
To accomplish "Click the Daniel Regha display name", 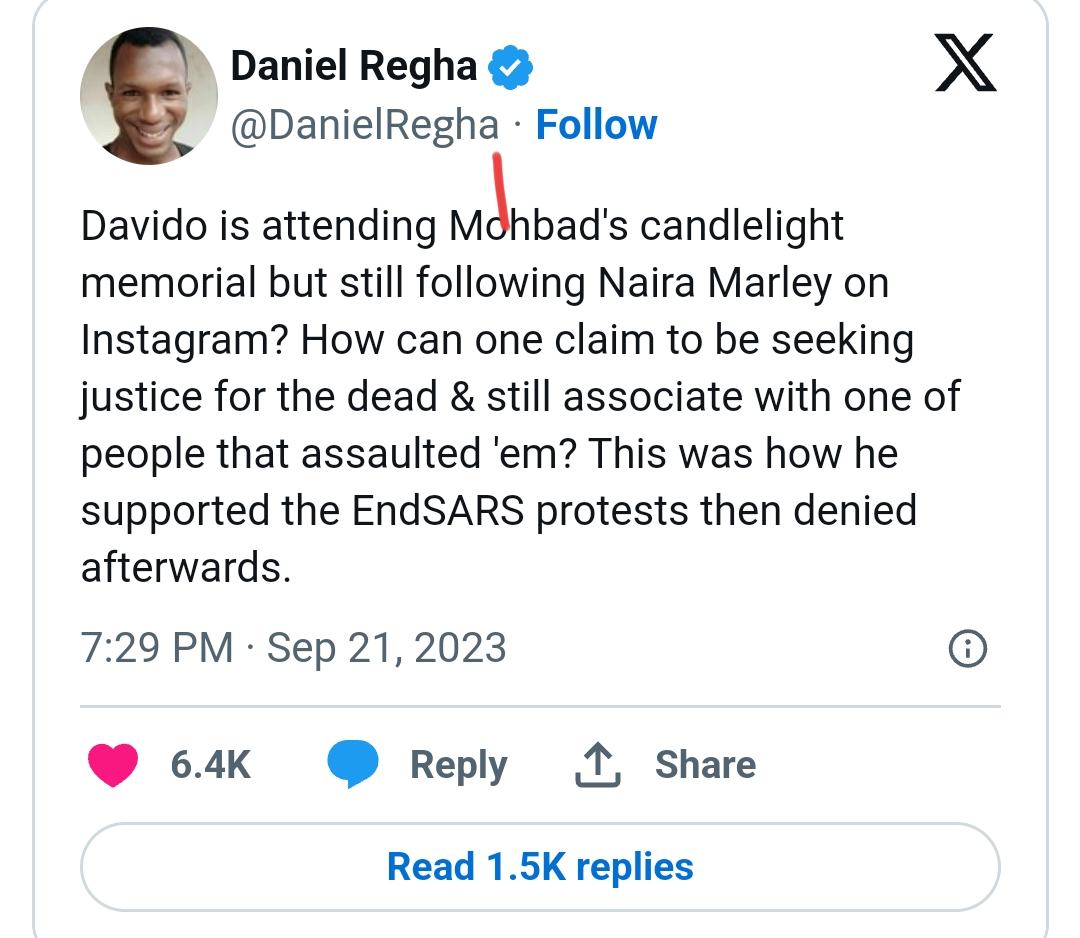I will pos(354,67).
